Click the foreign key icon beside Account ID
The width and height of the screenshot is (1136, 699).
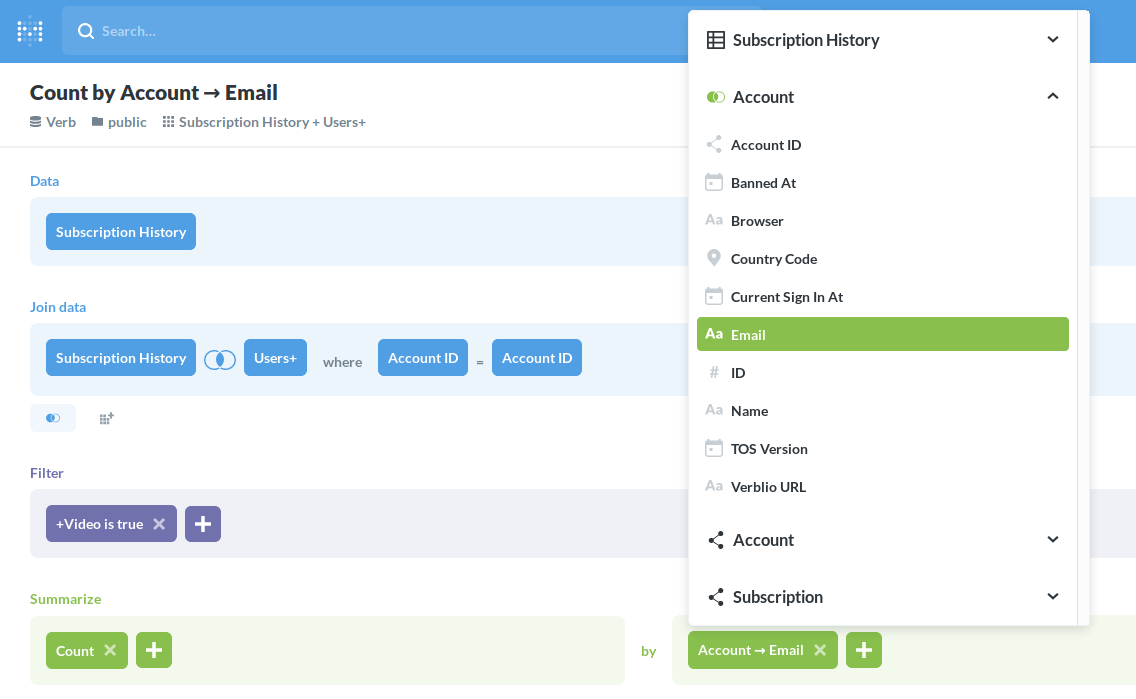[714, 144]
